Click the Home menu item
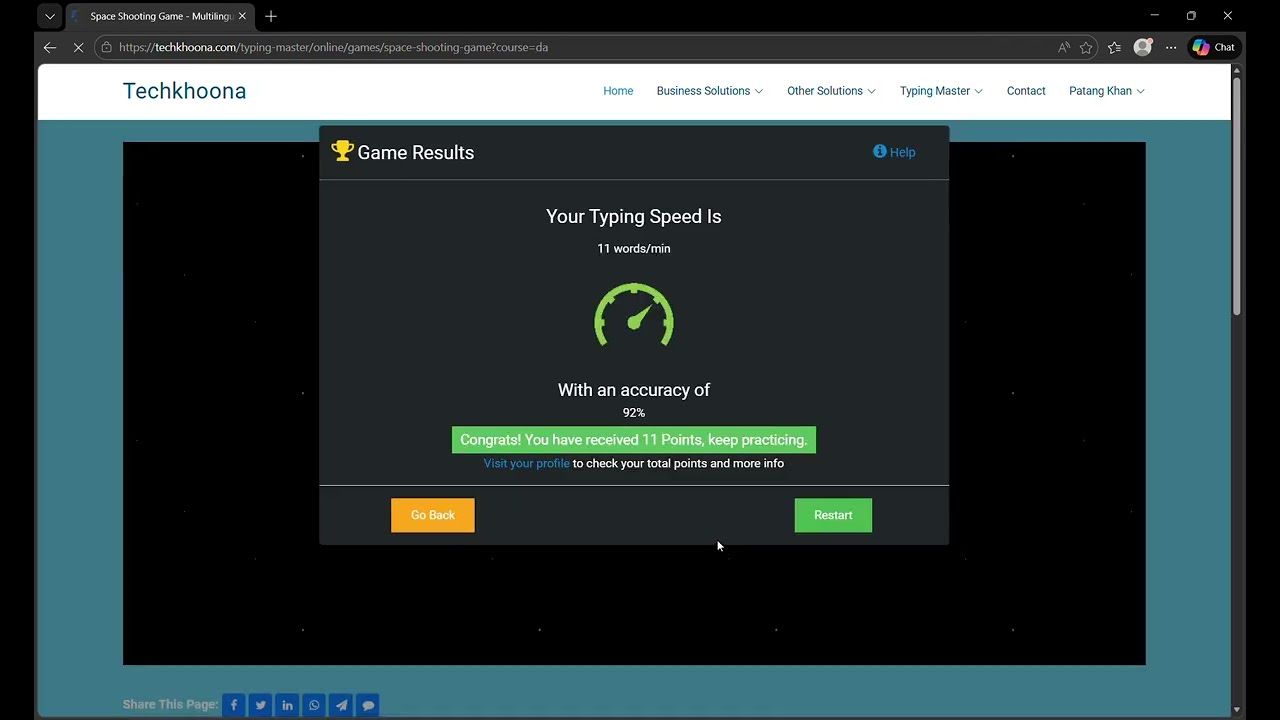The width and height of the screenshot is (1280, 720). (618, 91)
